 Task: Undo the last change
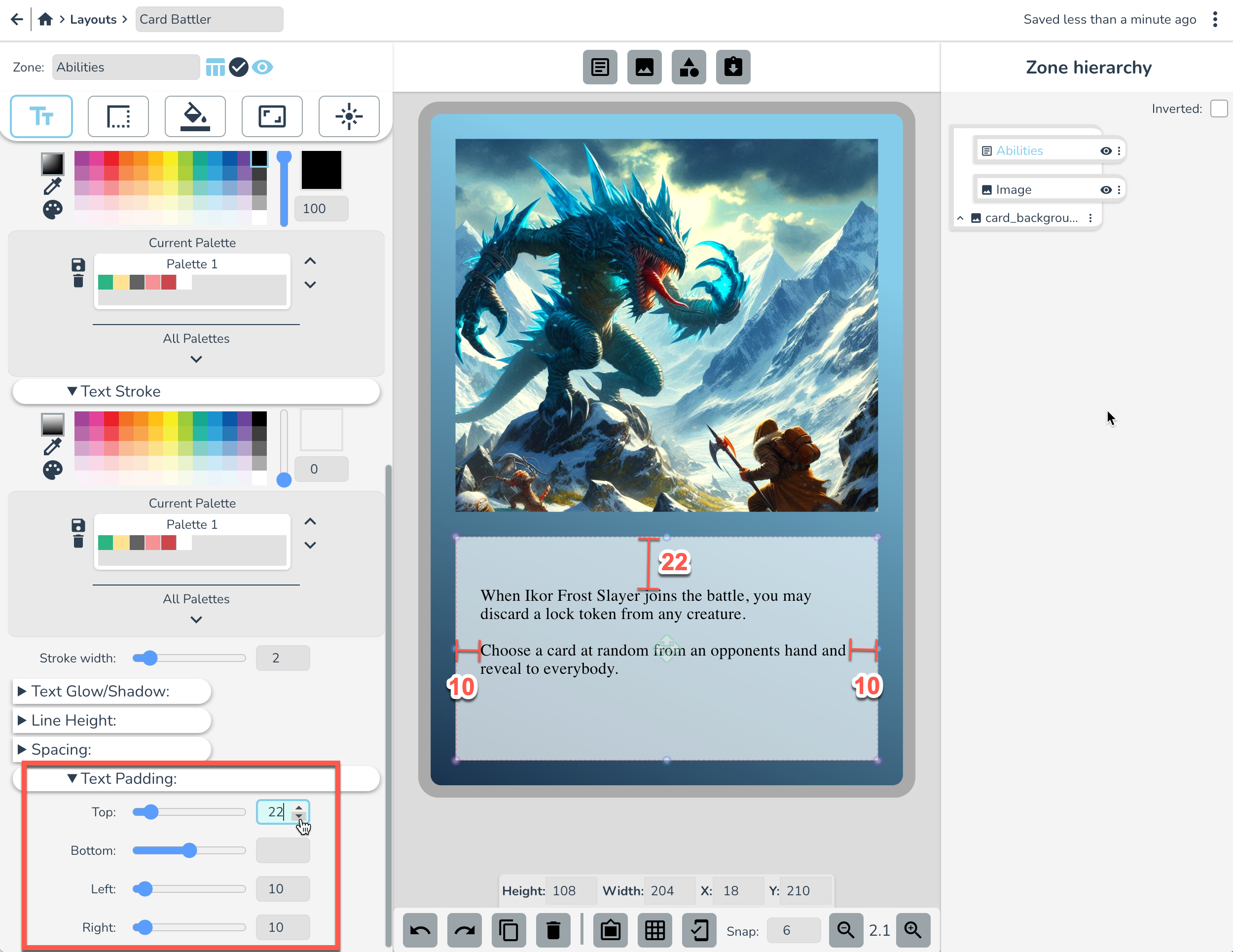coord(420,931)
